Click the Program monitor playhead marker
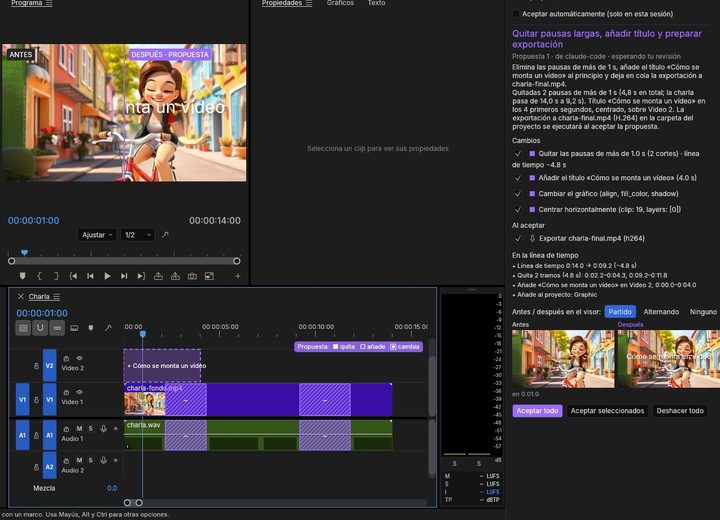Image resolution: width=720 pixels, height=520 pixels. coord(24,252)
